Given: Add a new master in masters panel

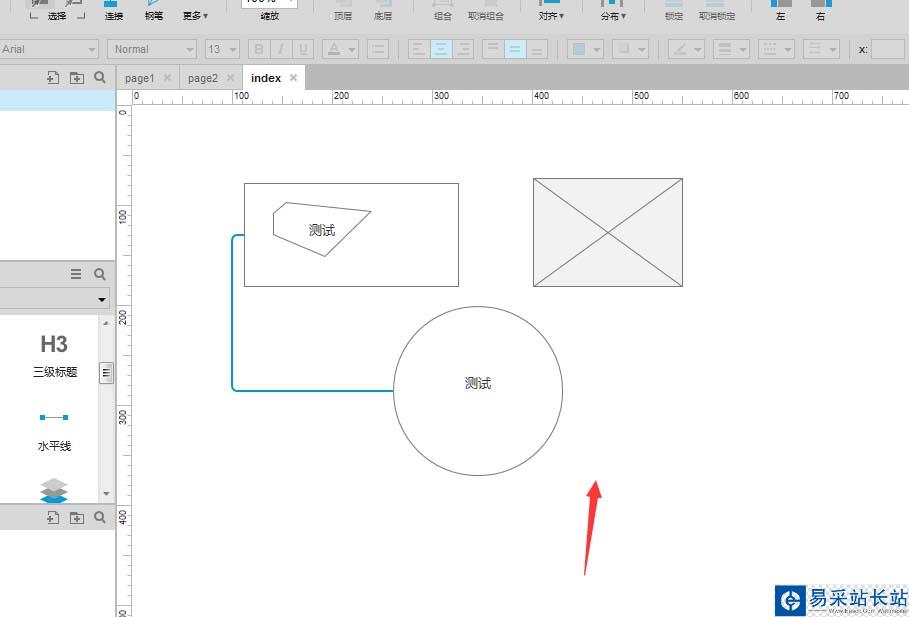Looking at the screenshot, I should pyautogui.click(x=53, y=517).
